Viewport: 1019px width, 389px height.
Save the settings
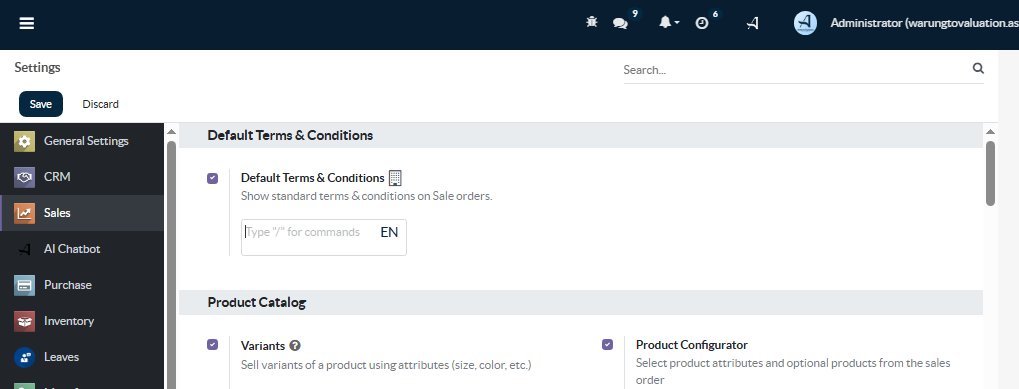(41, 104)
